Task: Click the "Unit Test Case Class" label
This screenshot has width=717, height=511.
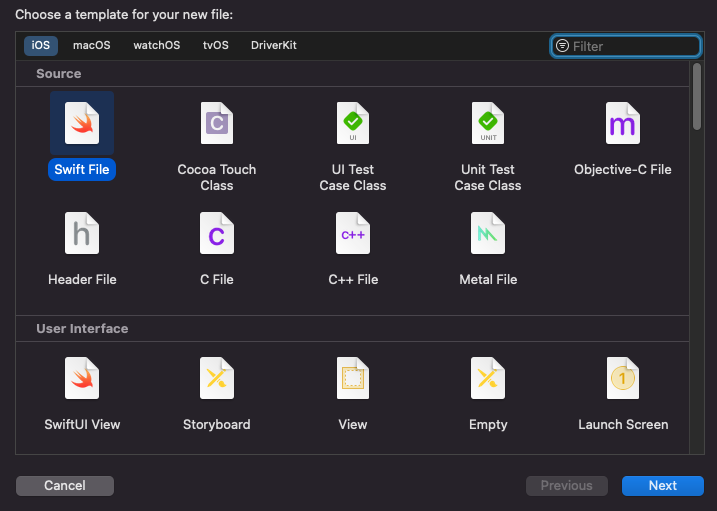Action: click(x=488, y=177)
